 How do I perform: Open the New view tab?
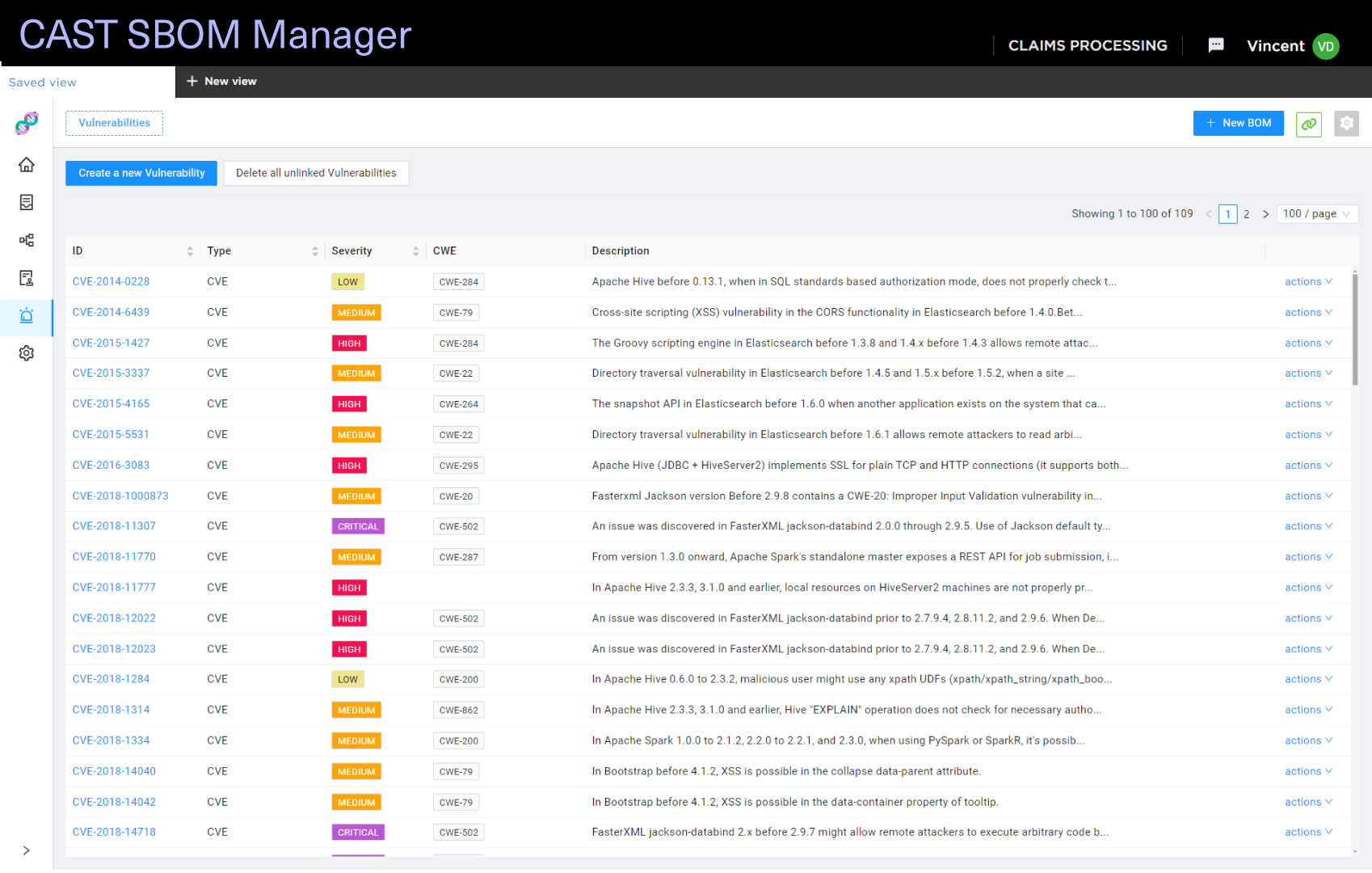pyautogui.click(x=222, y=82)
